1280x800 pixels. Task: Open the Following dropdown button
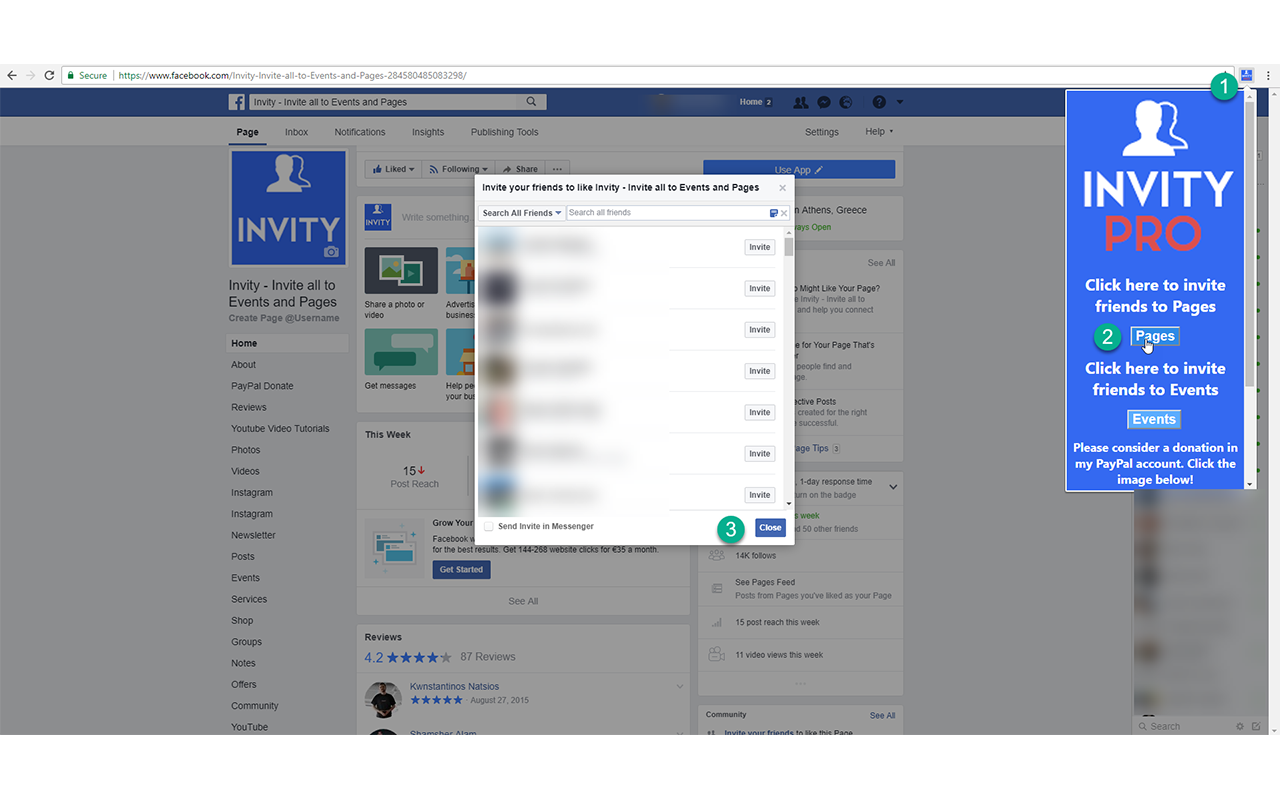point(458,169)
